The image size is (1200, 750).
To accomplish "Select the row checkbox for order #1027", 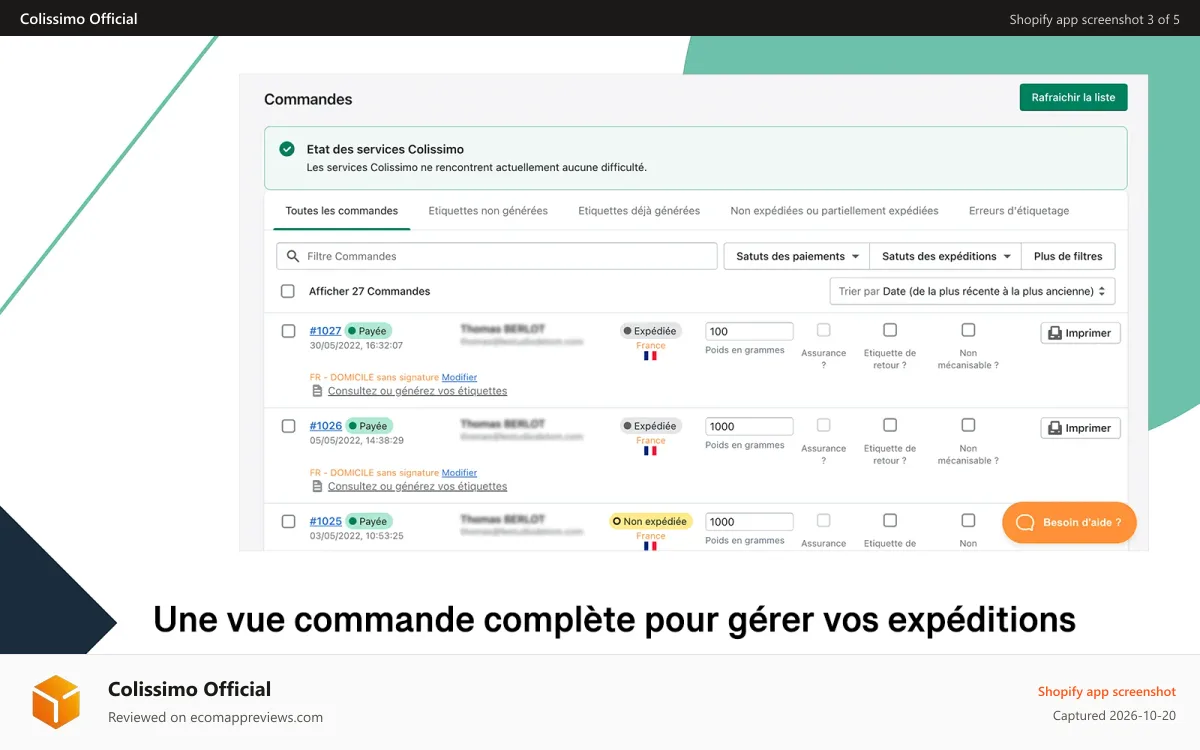I will [x=288, y=331].
